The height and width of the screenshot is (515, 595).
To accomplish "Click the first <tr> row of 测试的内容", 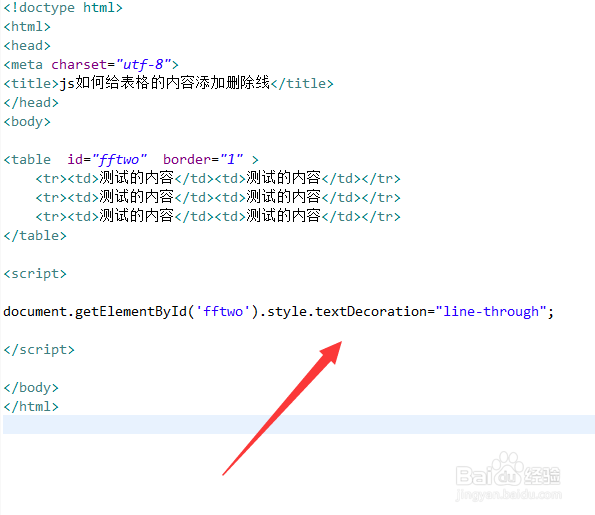I will [x=218, y=178].
